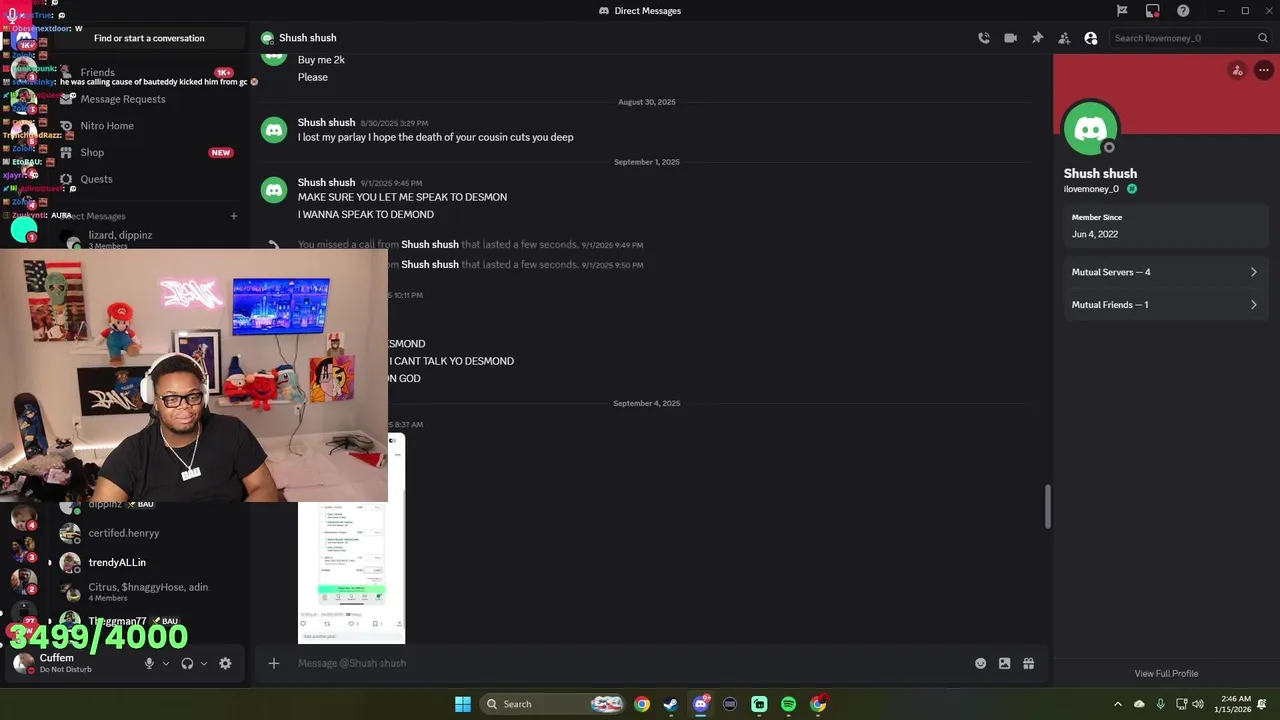Click Shush shush profile avatar in side panel
Screen dimensions: 1280x720
tap(1091, 128)
